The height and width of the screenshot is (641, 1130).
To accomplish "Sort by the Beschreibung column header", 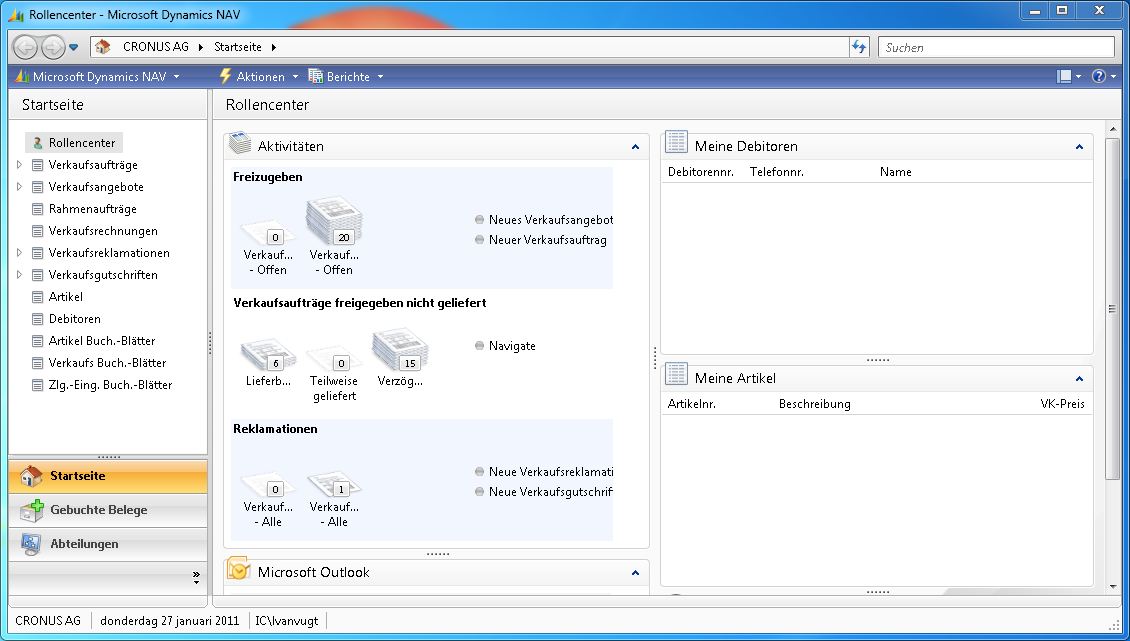I will (x=814, y=405).
